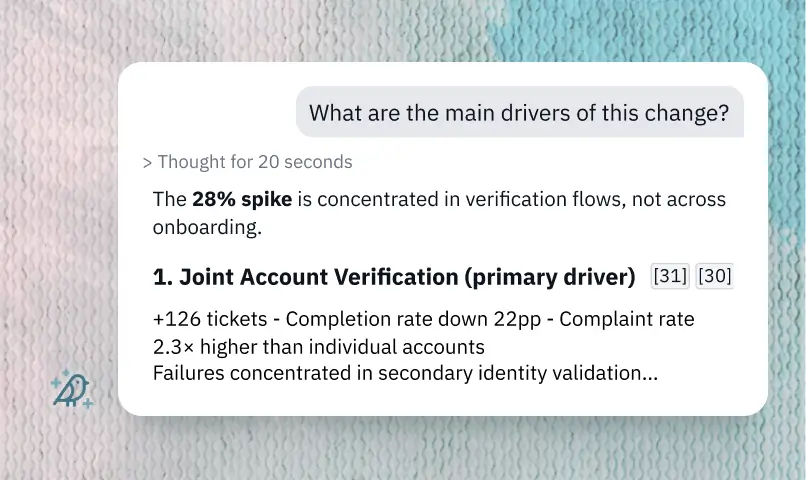
Task: Click the 'Complaint rate' text
Action: pos(627,319)
